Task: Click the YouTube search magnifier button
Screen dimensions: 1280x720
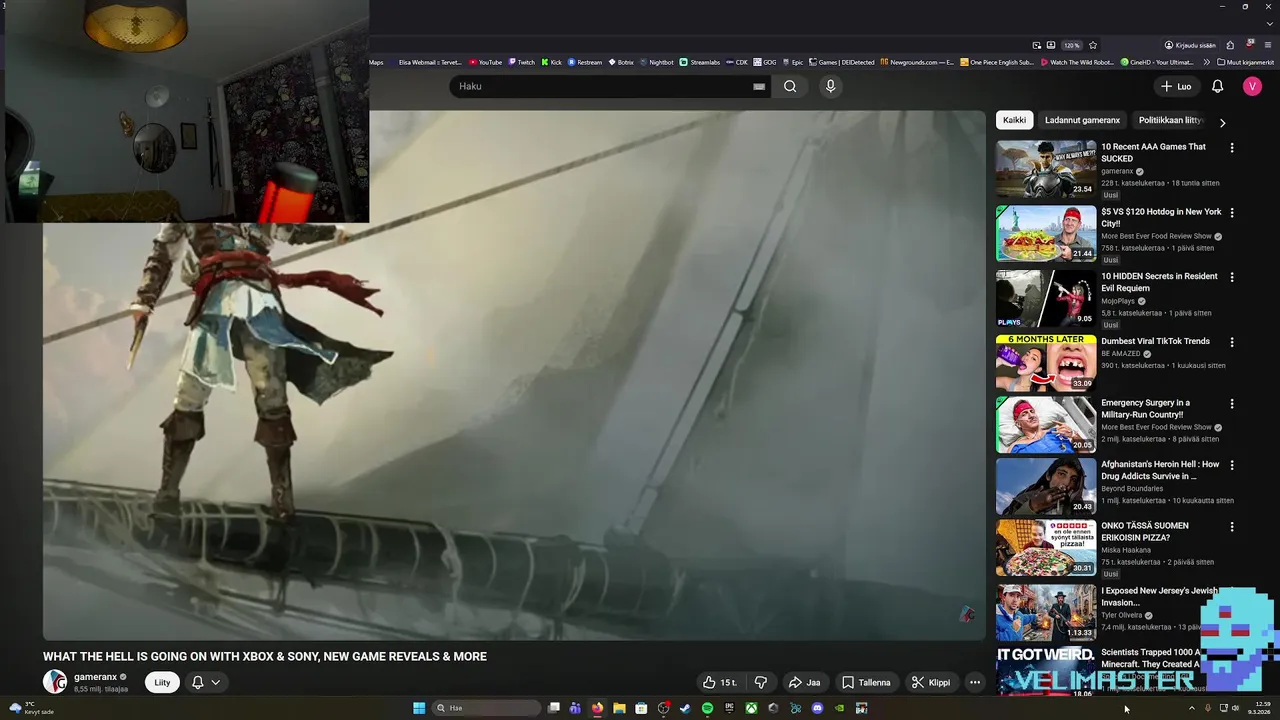Action: pos(790,86)
